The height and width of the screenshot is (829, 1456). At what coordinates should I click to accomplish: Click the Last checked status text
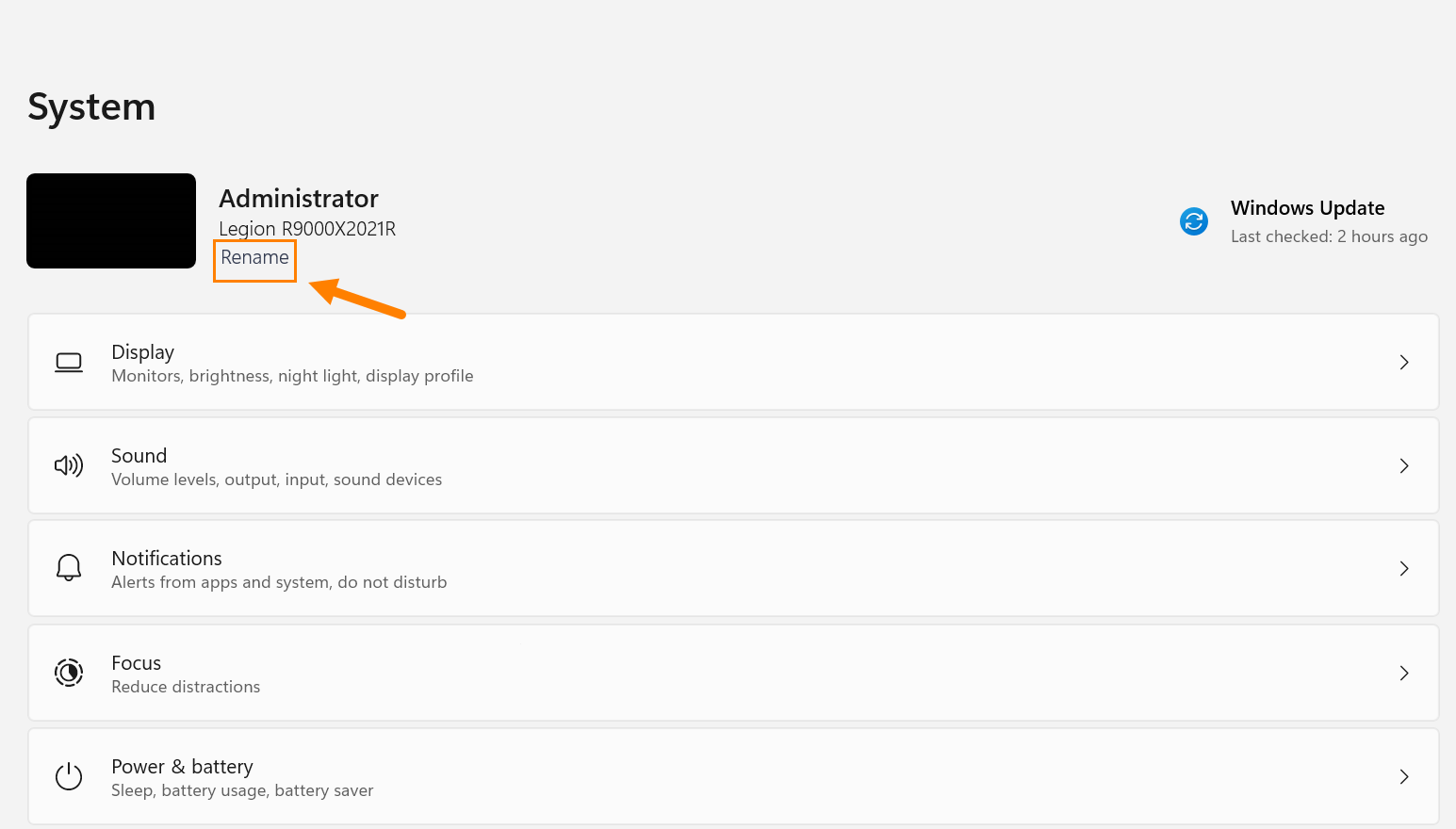[1329, 236]
